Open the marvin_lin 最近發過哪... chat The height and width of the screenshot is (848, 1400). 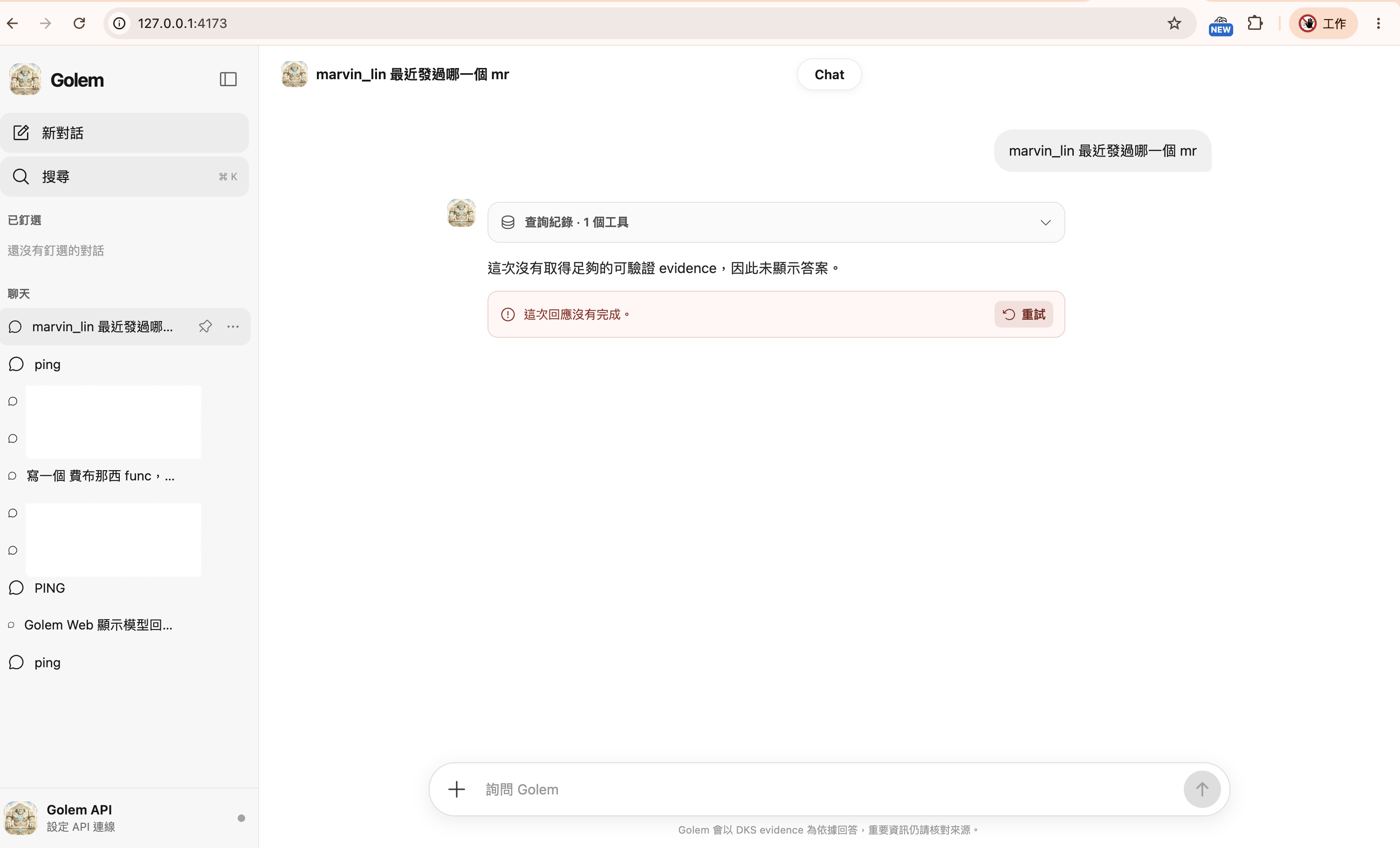pyautogui.click(x=102, y=327)
